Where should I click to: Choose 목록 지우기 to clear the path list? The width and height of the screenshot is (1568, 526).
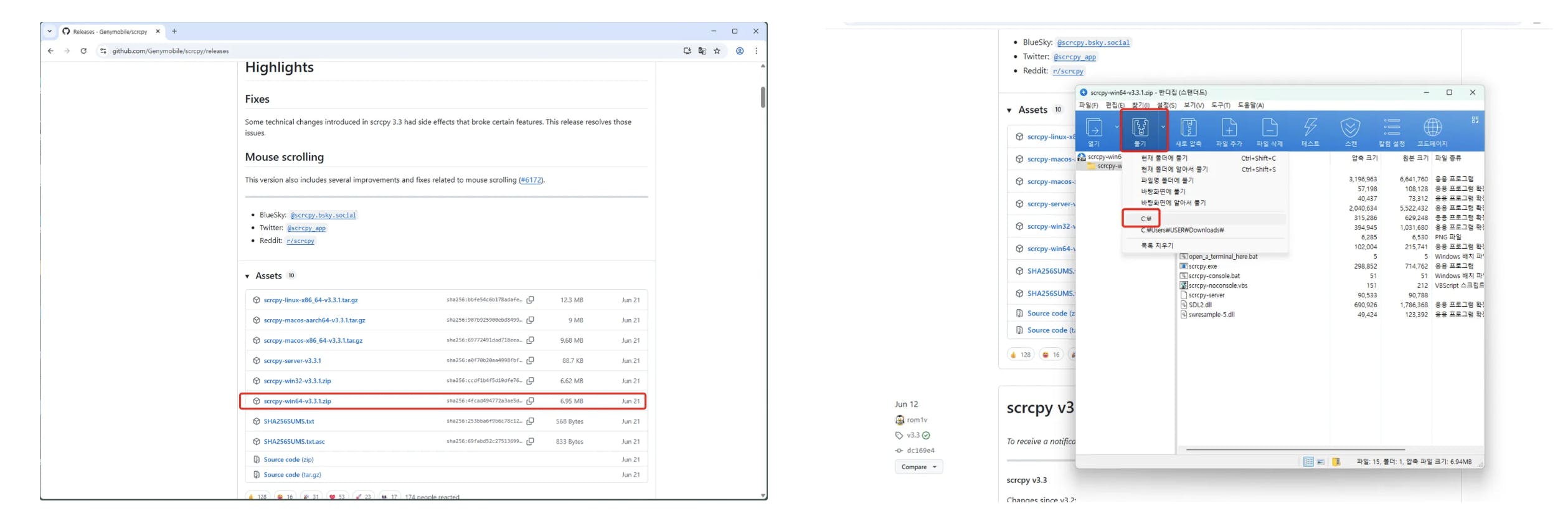coord(1204,246)
